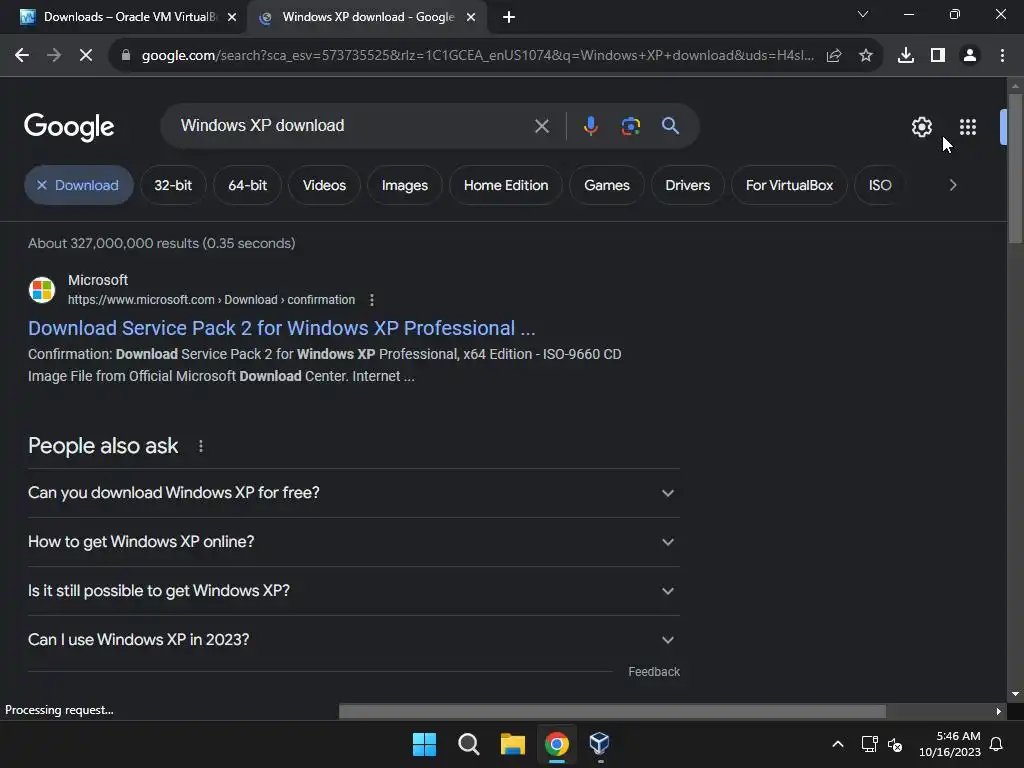Start voice search with the microphone icon
This screenshot has width=1024, height=768.
pos(590,126)
